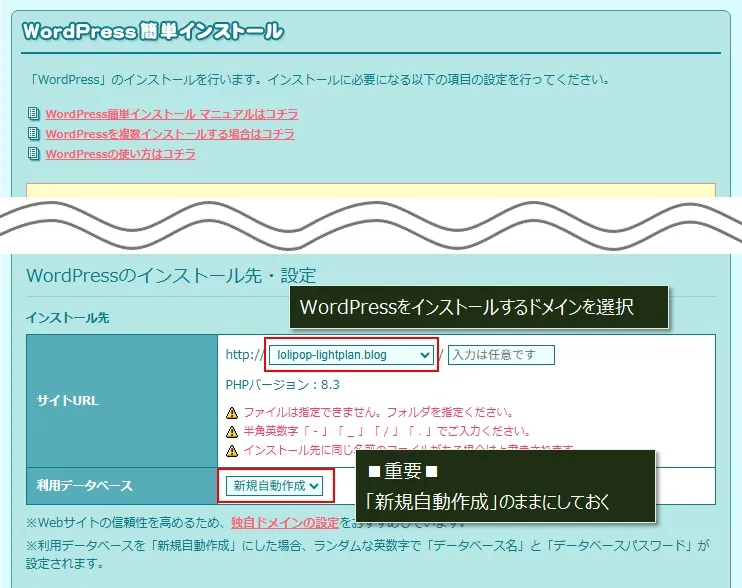Screen dimensions: 742x588
Task: Click the インストール先 section label
Action: pos(68,317)
